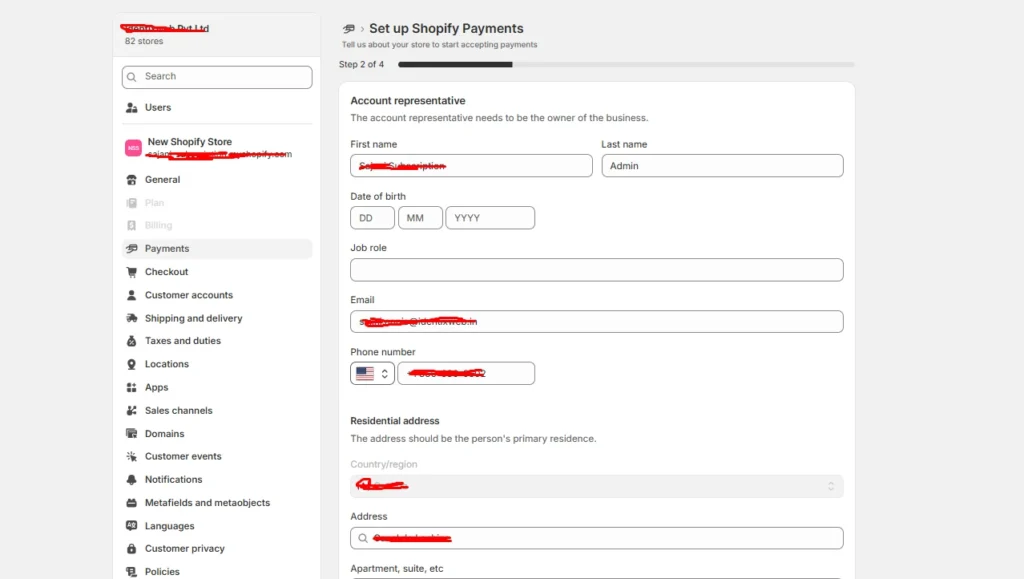This screenshot has height=579, width=1024.
Task: Click the pink New Shopify Store avatar
Action: tap(133, 148)
